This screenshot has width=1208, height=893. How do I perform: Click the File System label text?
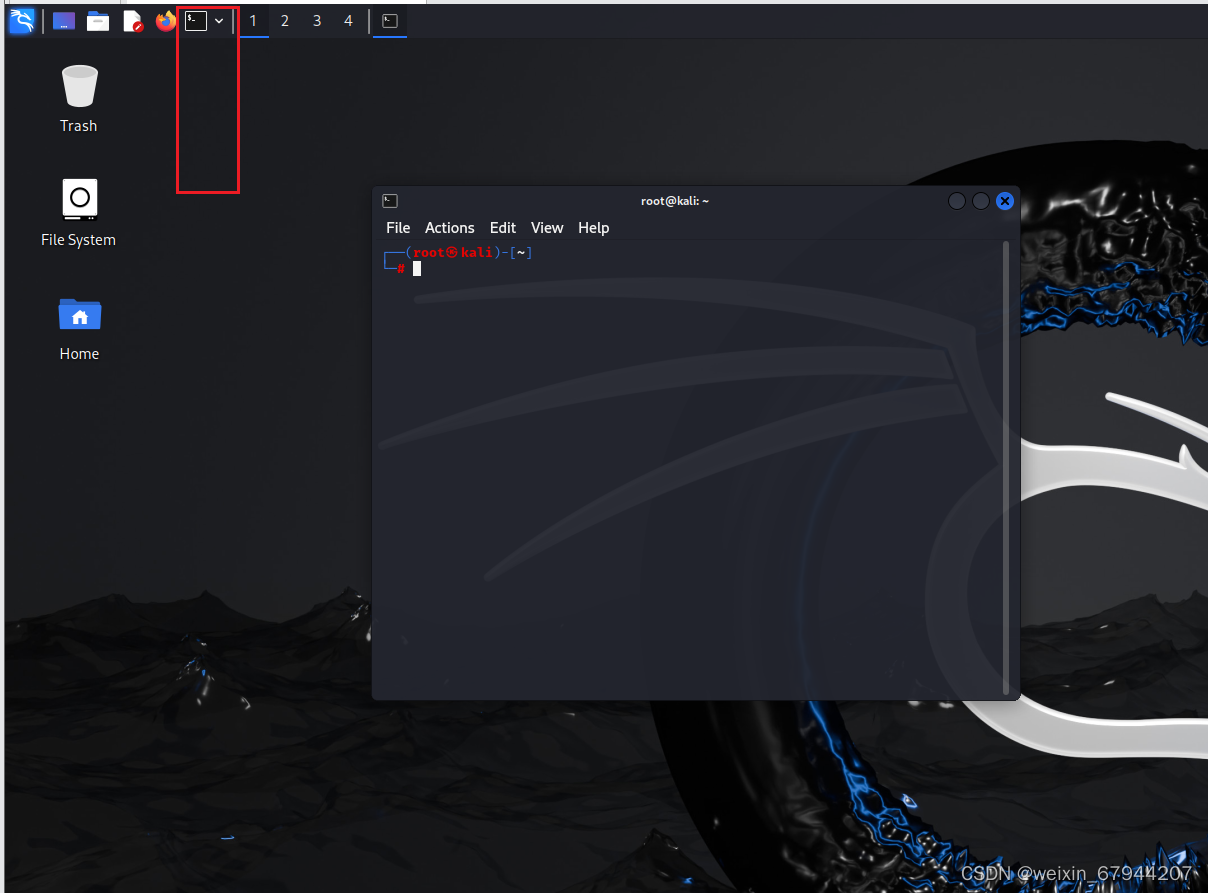79,240
